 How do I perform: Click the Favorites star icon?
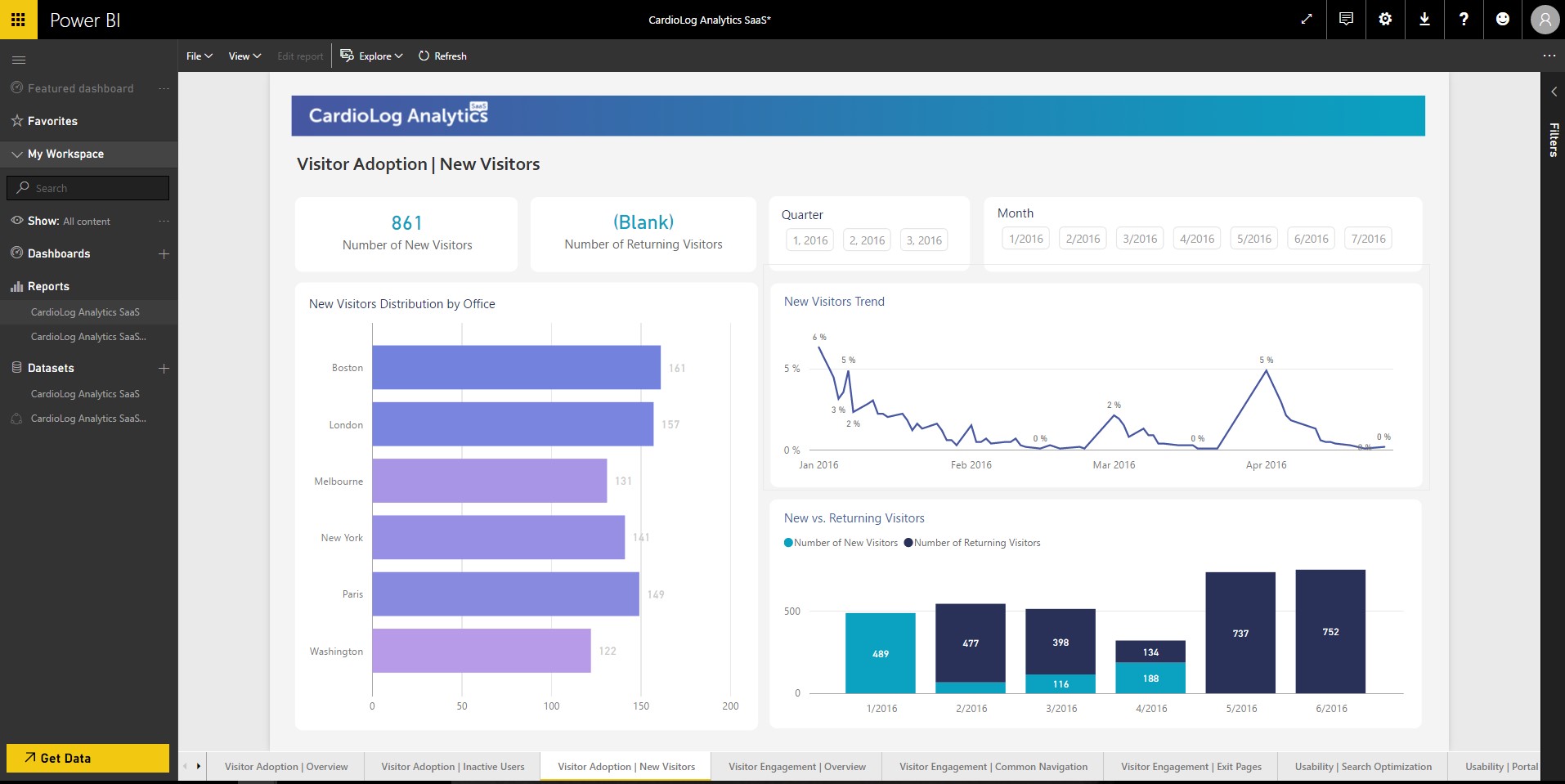click(16, 121)
